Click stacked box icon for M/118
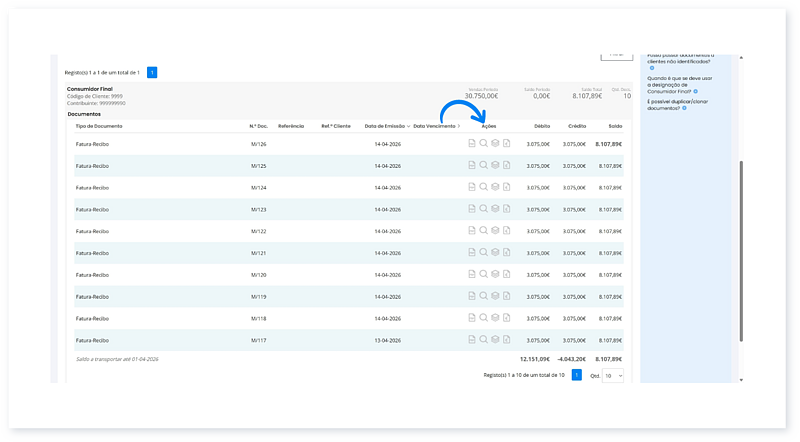 coord(494,318)
